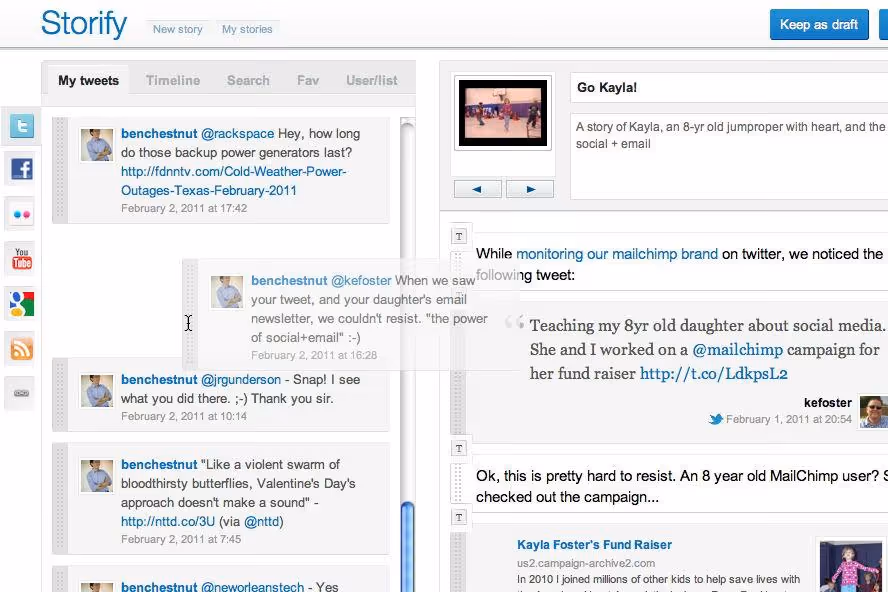The image size is (888, 592).
Task: Open the http://t.co/LdkpsL2 link
Action: (714, 373)
